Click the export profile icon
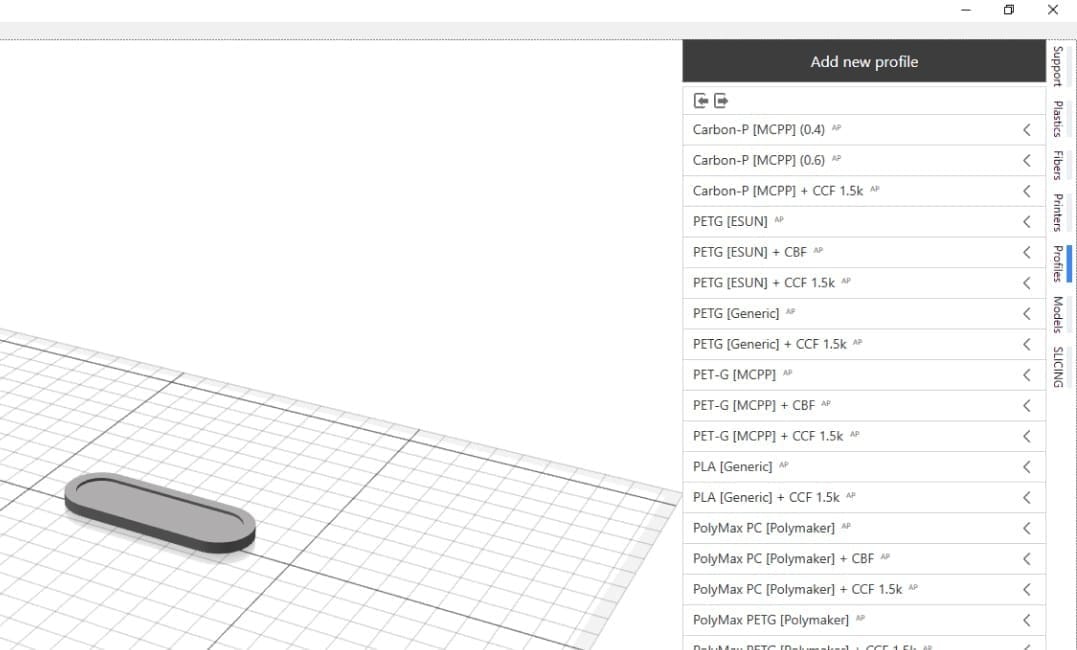 [721, 101]
